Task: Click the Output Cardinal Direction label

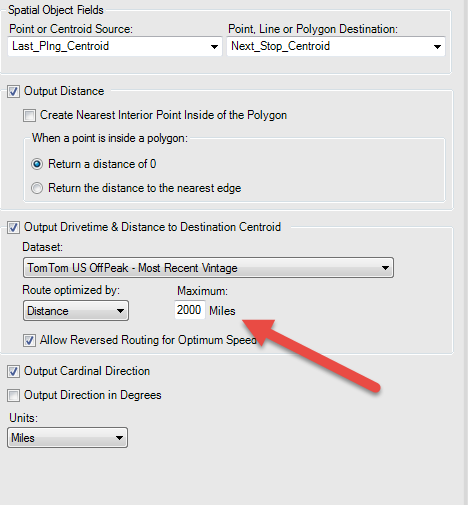Action: (x=87, y=371)
